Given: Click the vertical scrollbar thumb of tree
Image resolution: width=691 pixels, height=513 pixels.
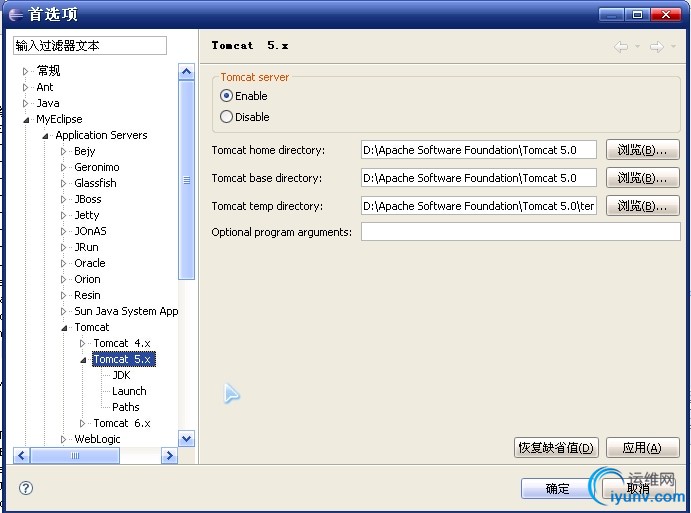Looking at the screenshot, I should pyautogui.click(x=186, y=180).
